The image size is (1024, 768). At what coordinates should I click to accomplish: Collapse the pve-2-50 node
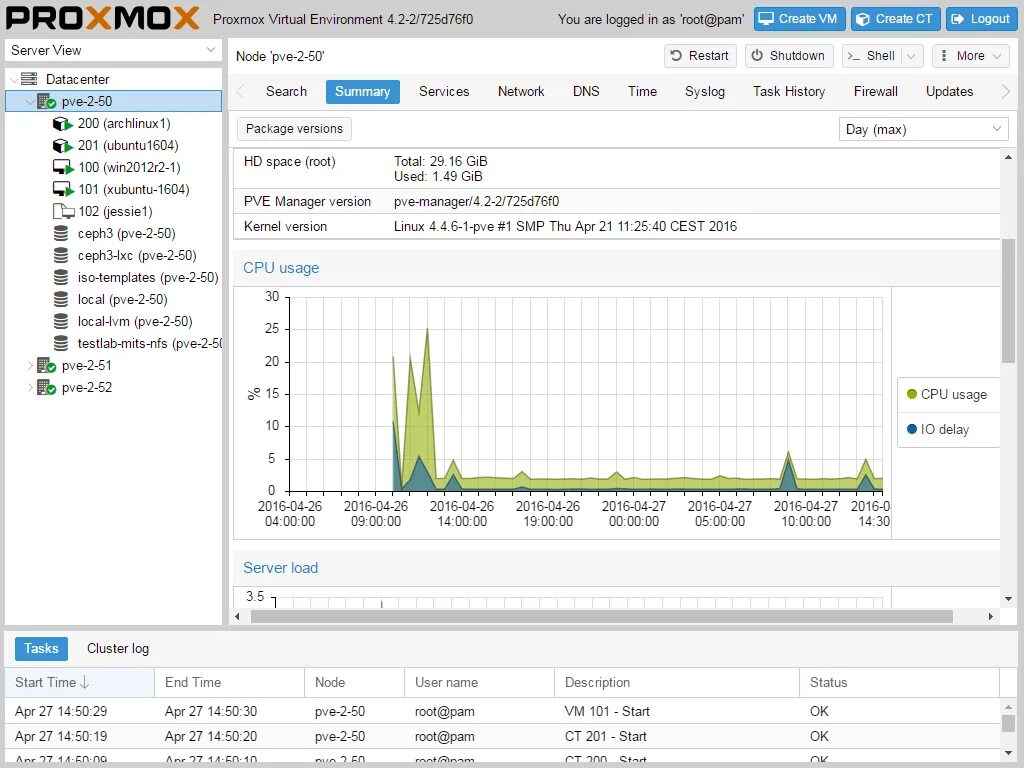[30, 102]
